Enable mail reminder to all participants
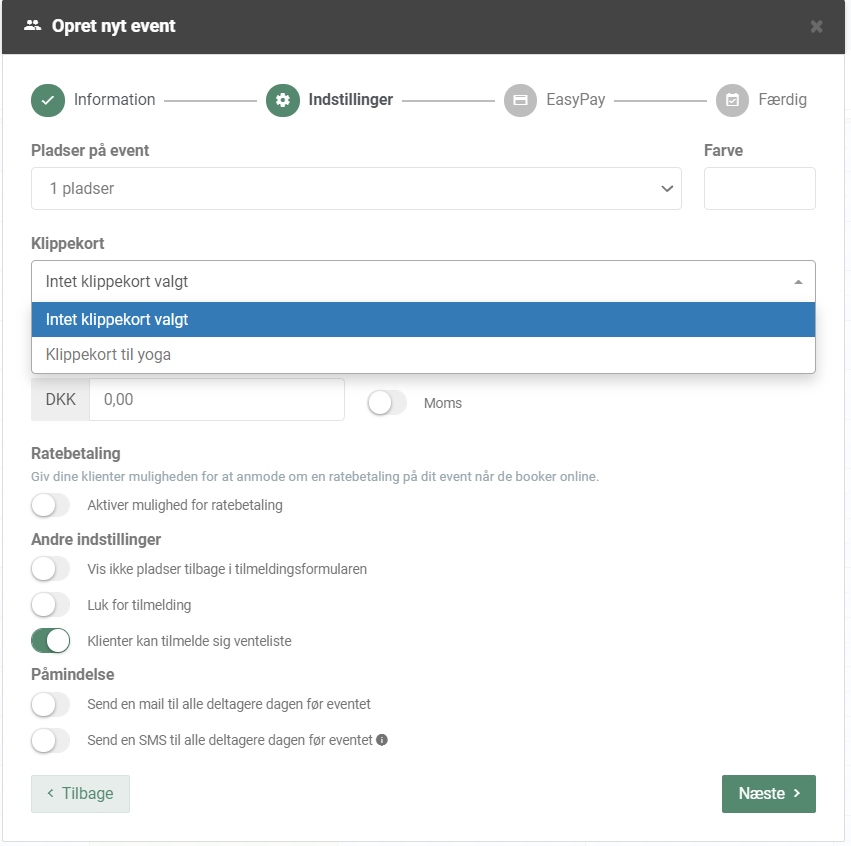 point(51,705)
